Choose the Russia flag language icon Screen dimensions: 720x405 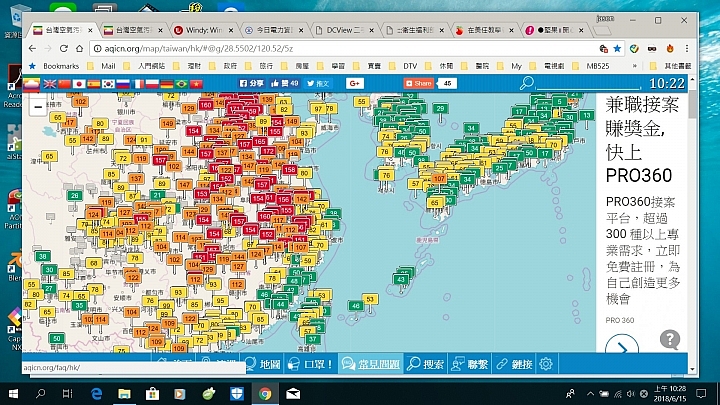coord(123,84)
